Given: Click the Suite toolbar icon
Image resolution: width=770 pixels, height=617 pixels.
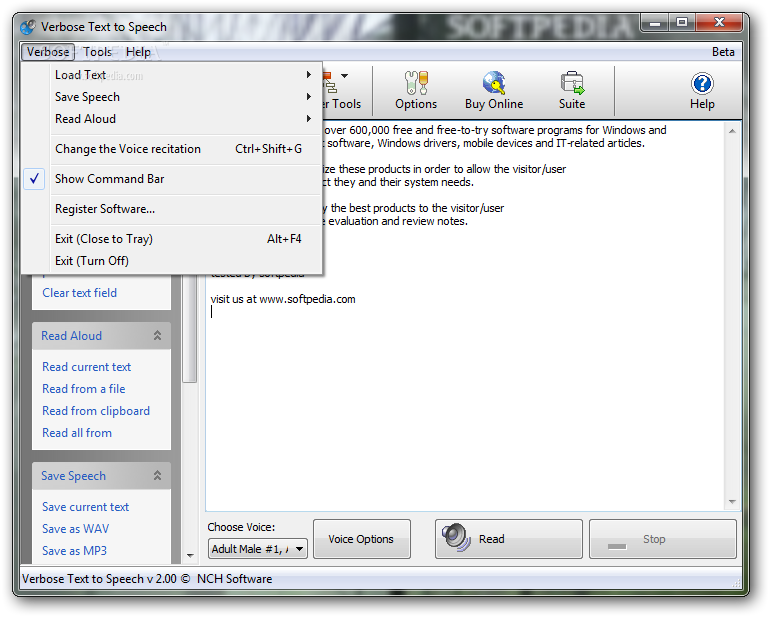Looking at the screenshot, I should click(572, 90).
